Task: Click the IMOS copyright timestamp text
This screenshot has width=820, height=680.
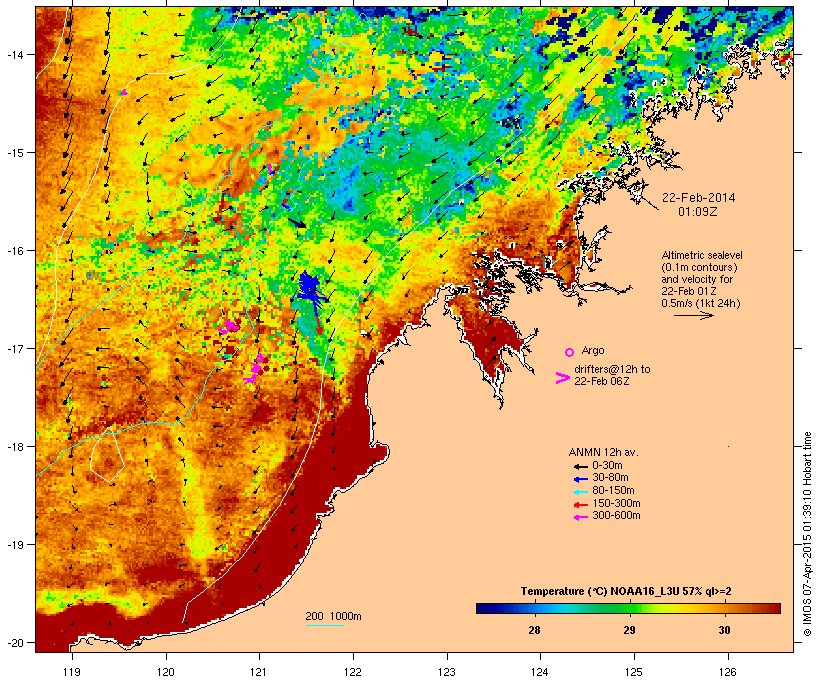Action: [x=807, y=534]
